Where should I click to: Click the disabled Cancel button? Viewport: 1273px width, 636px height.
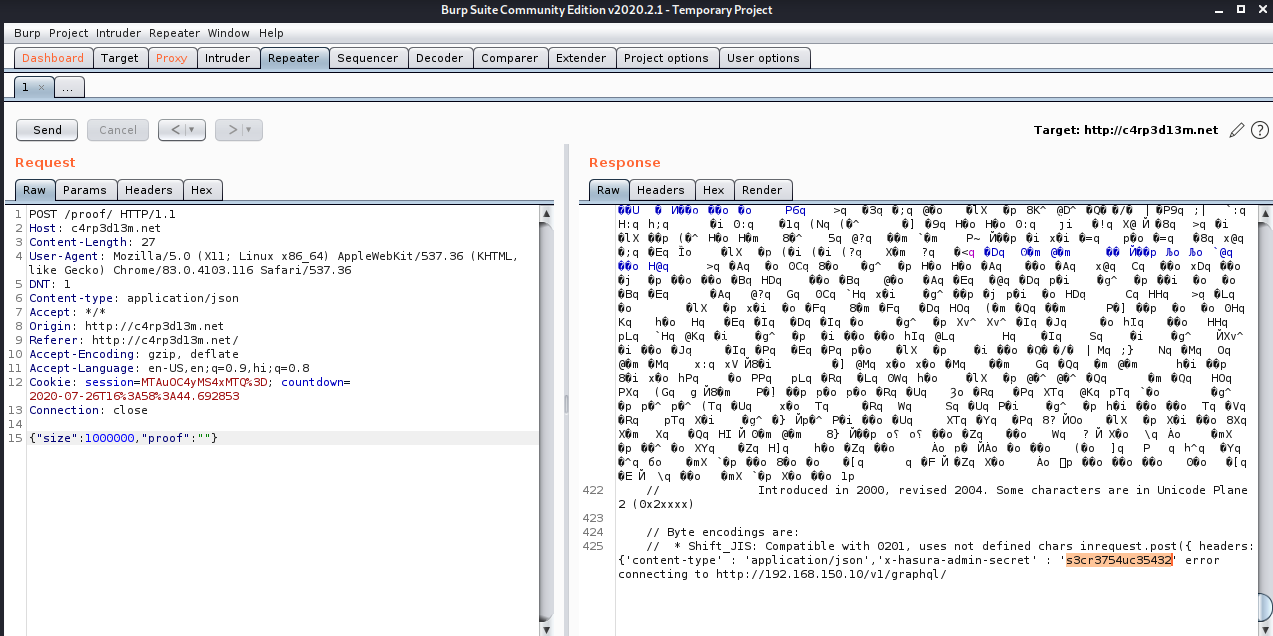(118, 130)
